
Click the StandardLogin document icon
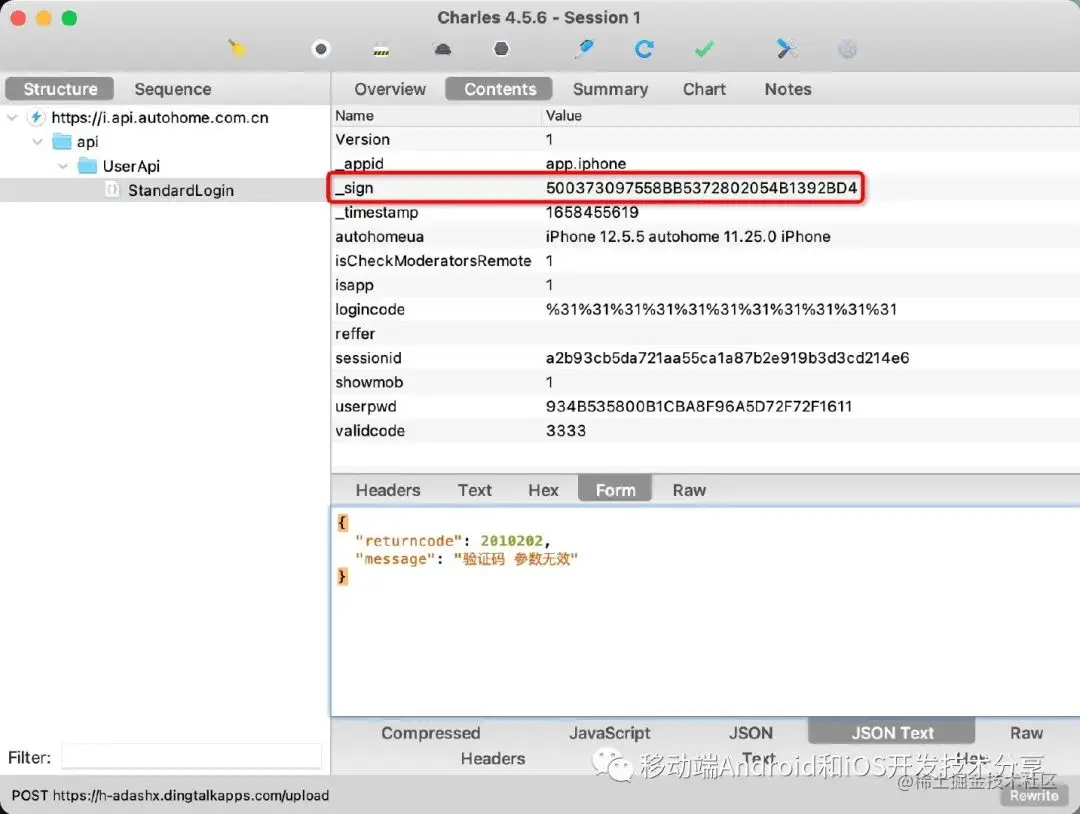tap(112, 189)
